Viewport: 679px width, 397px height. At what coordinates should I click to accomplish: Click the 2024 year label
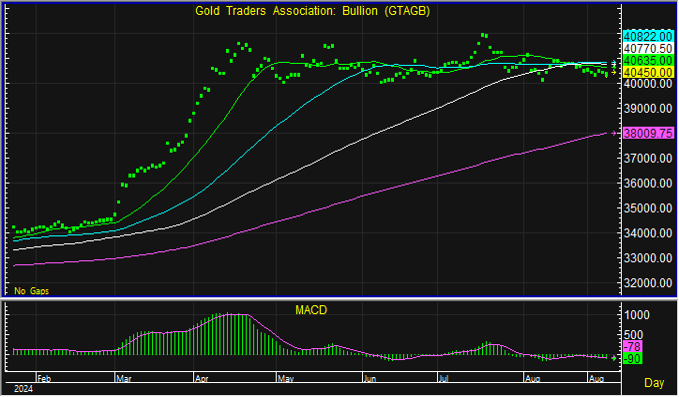click(23, 389)
